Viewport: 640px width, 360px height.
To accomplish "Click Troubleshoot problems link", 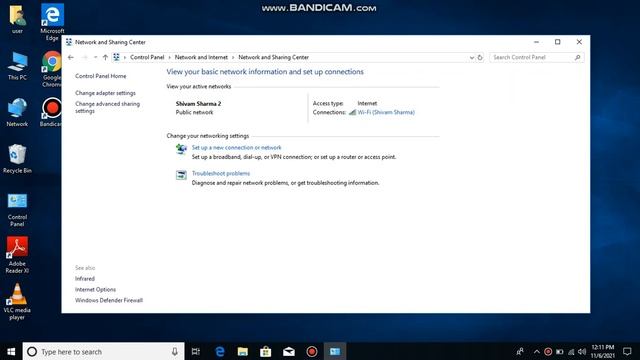I will 221,173.
